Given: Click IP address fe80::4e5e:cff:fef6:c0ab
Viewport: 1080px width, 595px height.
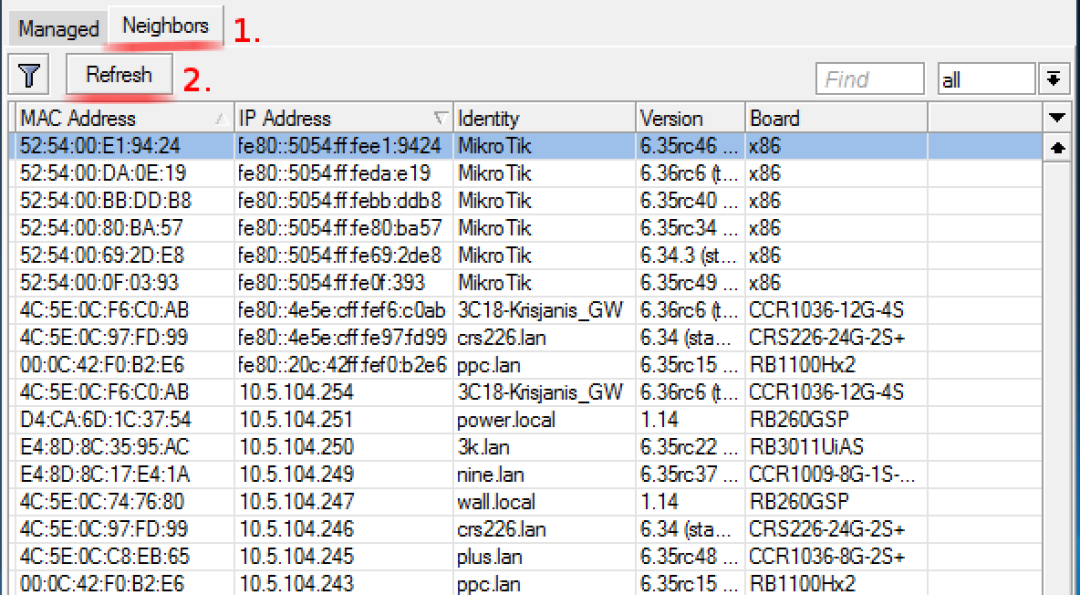Looking at the screenshot, I should point(342,310).
